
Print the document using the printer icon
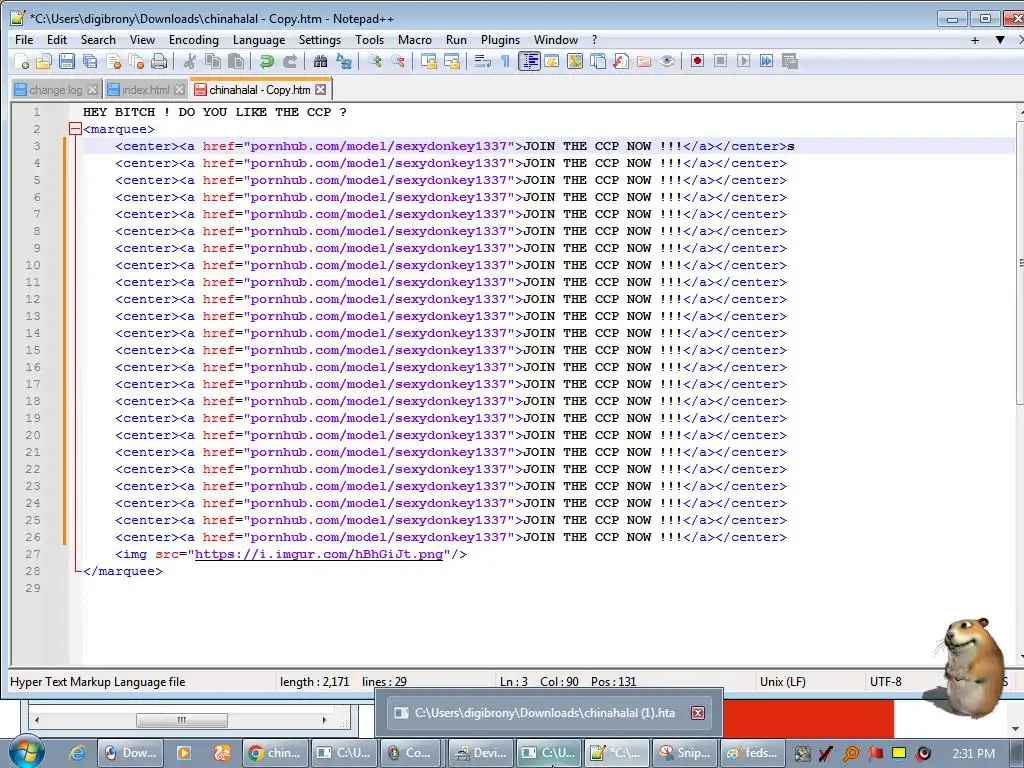coord(159,61)
